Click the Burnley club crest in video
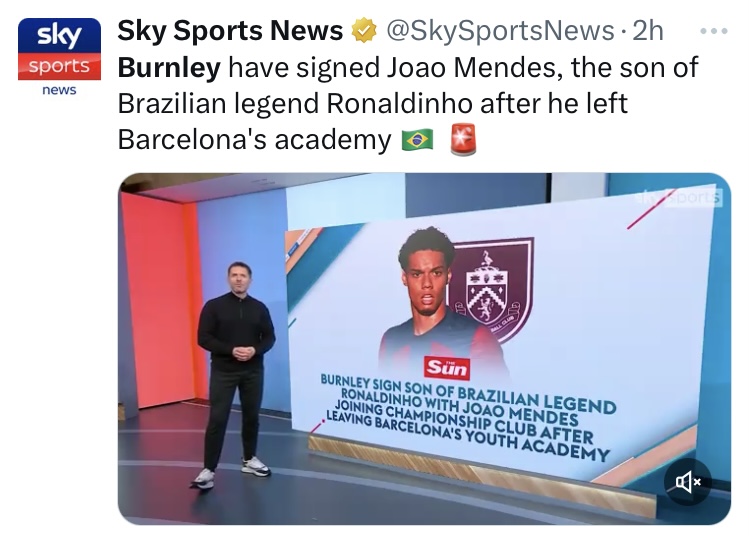This screenshot has height=536, width=750. [x=488, y=289]
